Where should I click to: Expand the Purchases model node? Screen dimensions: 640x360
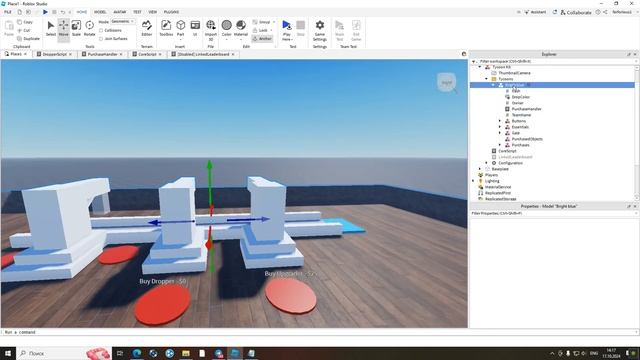[x=500, y=145]
